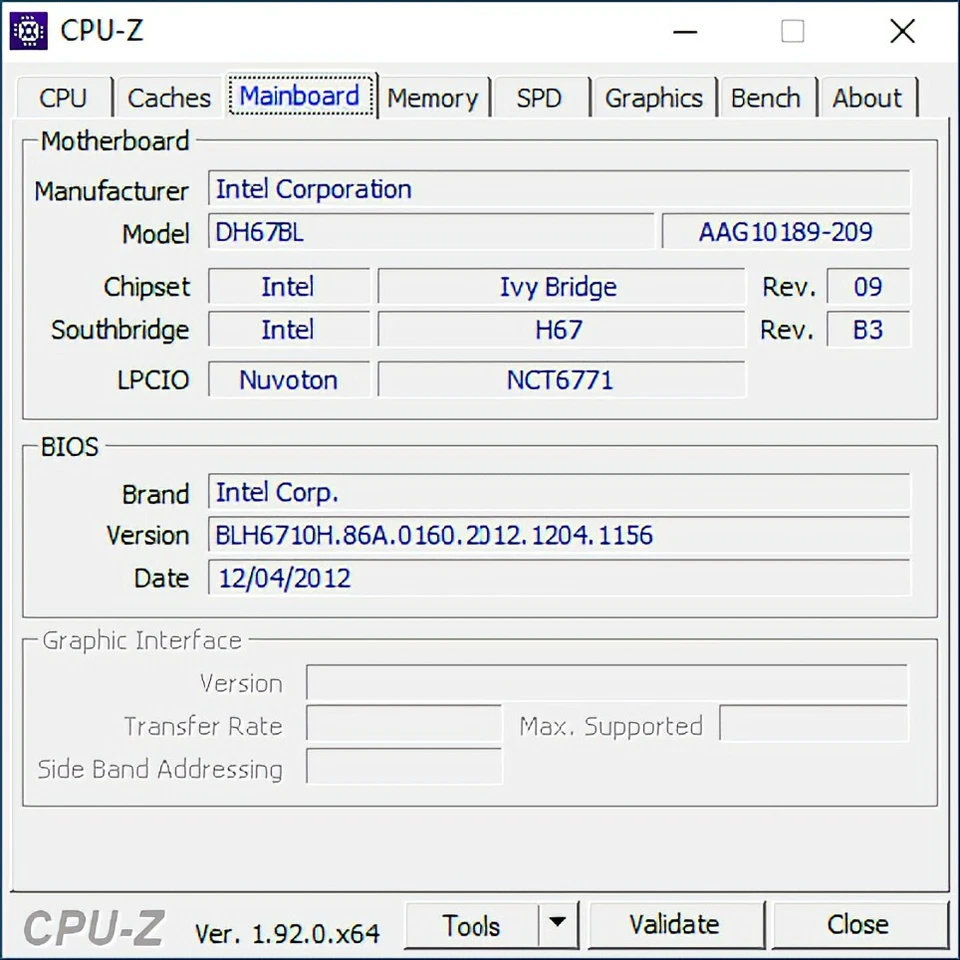Click the Model field showing DH67BL
This screenshot has width=960, height=960.
430,231
